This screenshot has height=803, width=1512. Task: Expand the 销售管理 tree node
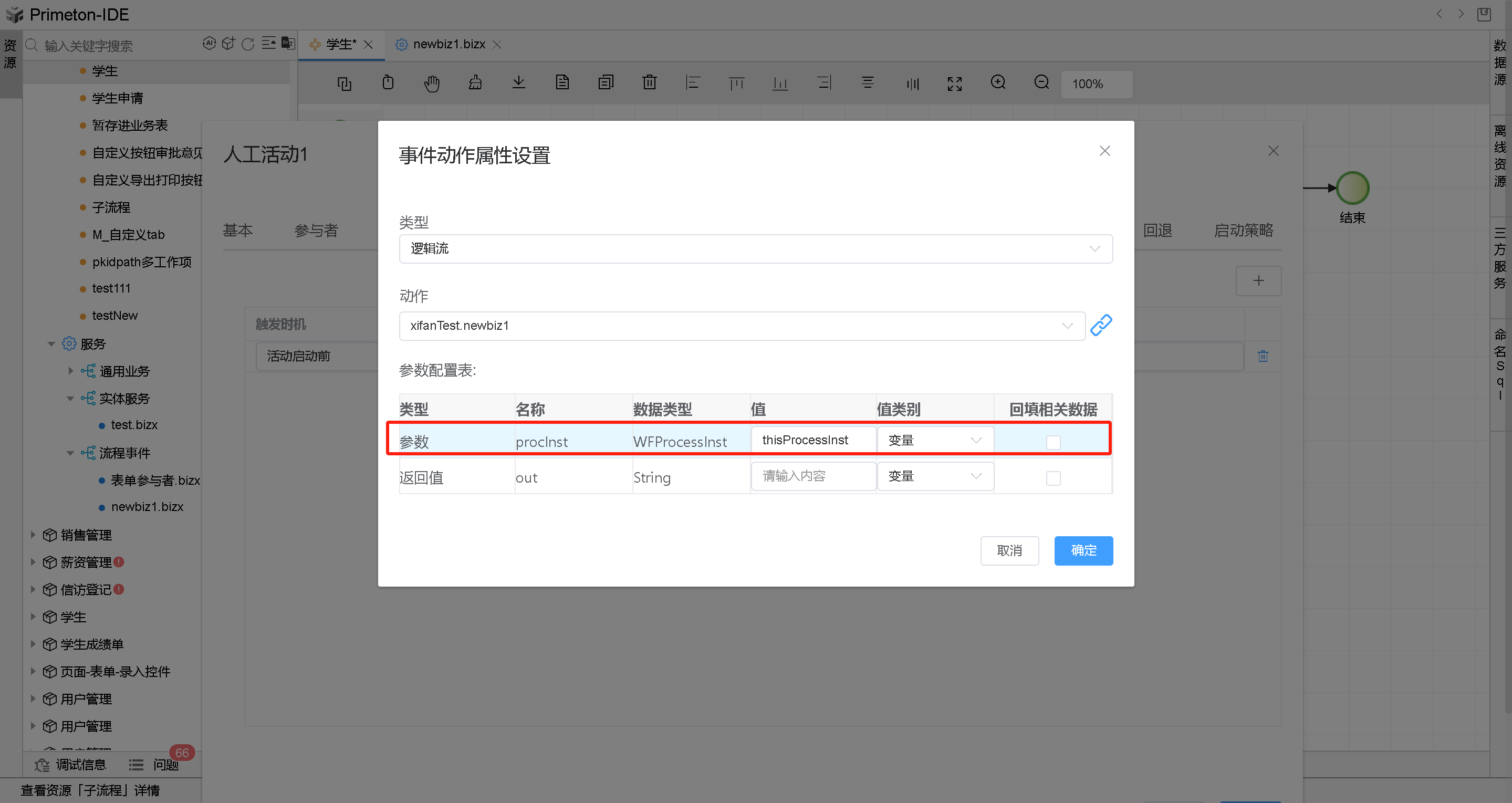[33, 535]
